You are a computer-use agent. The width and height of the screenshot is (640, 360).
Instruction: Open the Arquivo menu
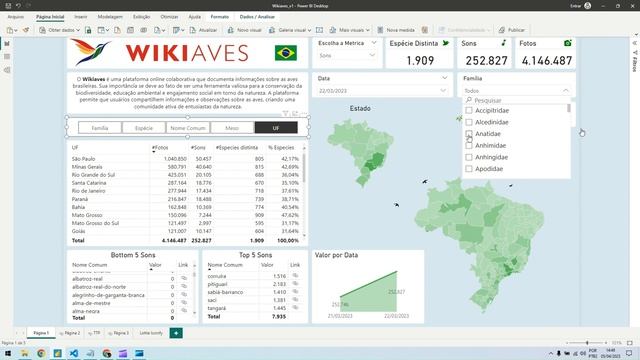click(16, 17)
